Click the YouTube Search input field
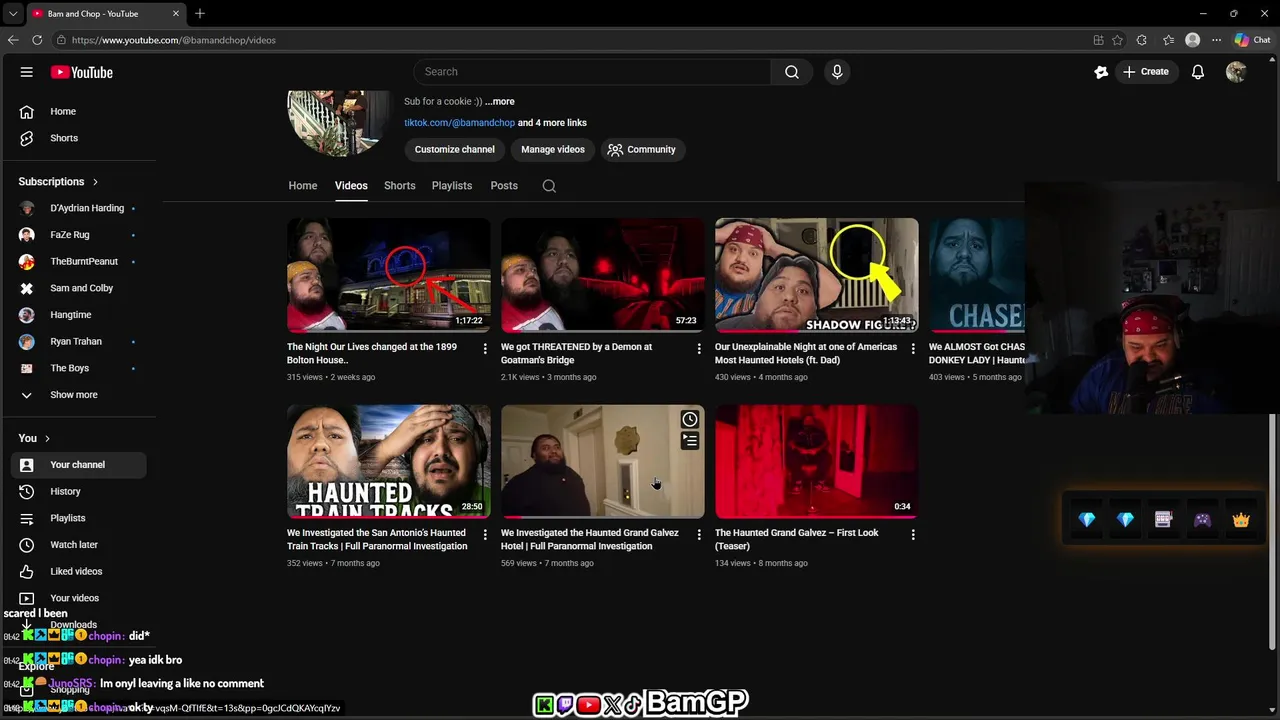This screenshot has height=720, width=1280. click(x=592, y=72)
